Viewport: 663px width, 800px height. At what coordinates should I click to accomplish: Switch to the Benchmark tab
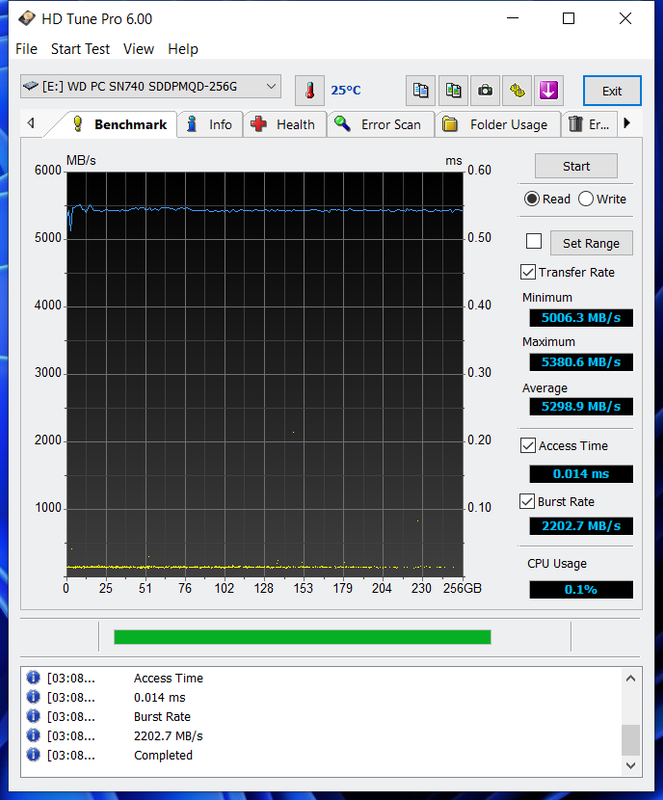coord(119,124)
